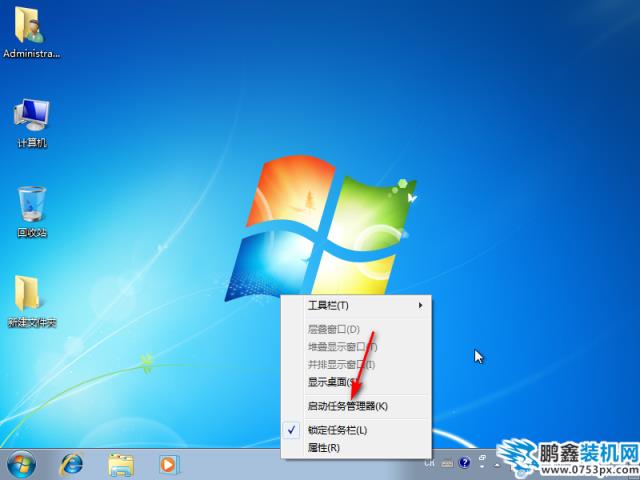The image size is (640, 480).
Task: Launch Windows Media Player from taskbar
Action: point(169,464)
